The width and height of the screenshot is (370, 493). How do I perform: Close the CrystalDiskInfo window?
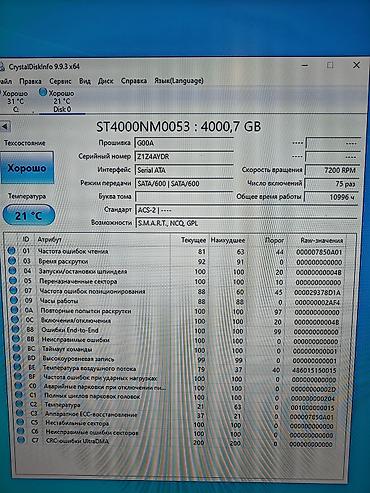coord(356,65)
